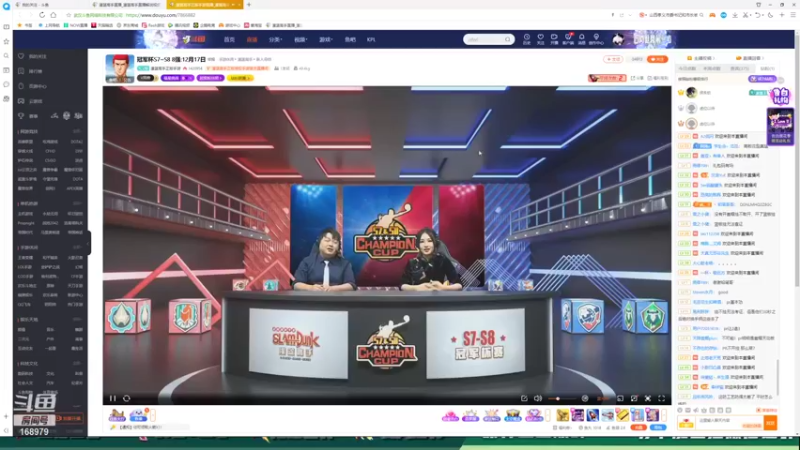Expand the 视频 video dropdown
The width and height of the screenshot is (800, 450).
pyautogui.click(x=301, y=39)
